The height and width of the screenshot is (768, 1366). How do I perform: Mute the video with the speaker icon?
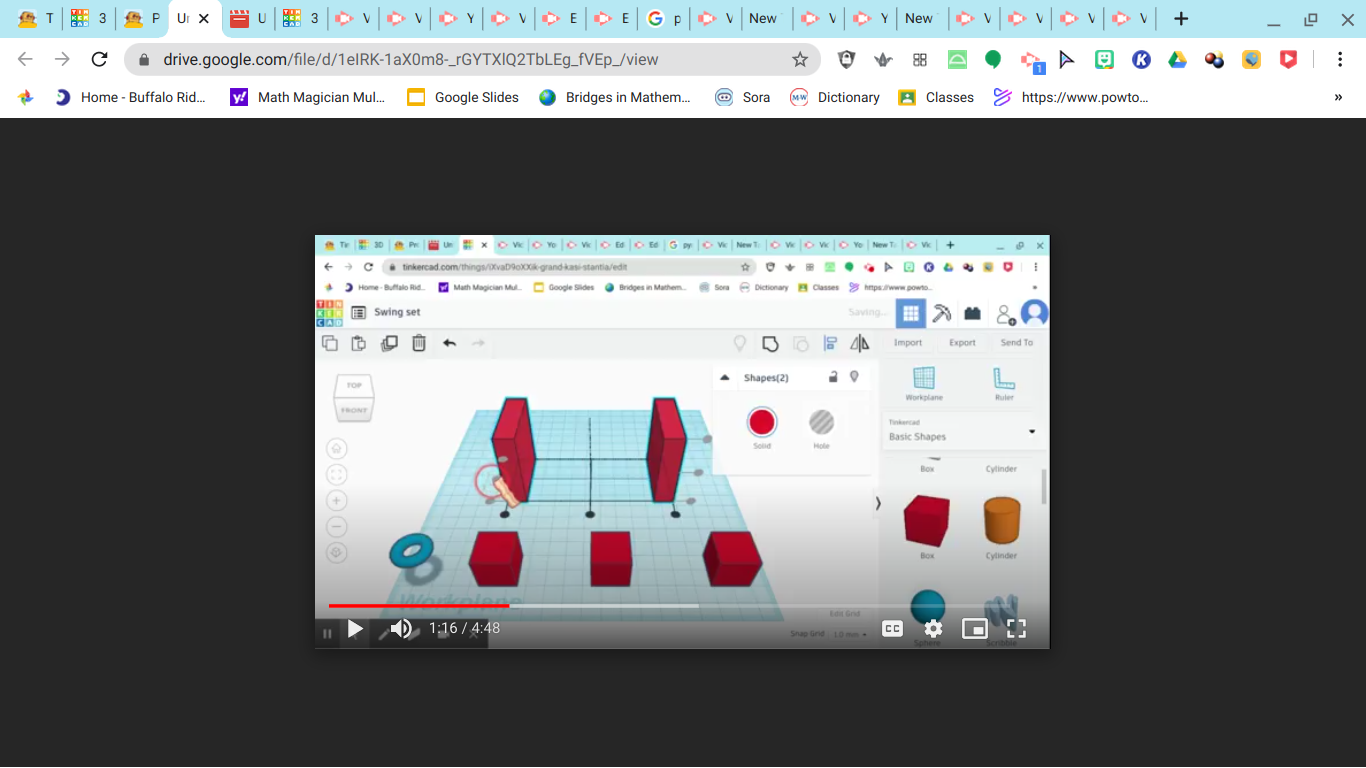tap(401, 629)
